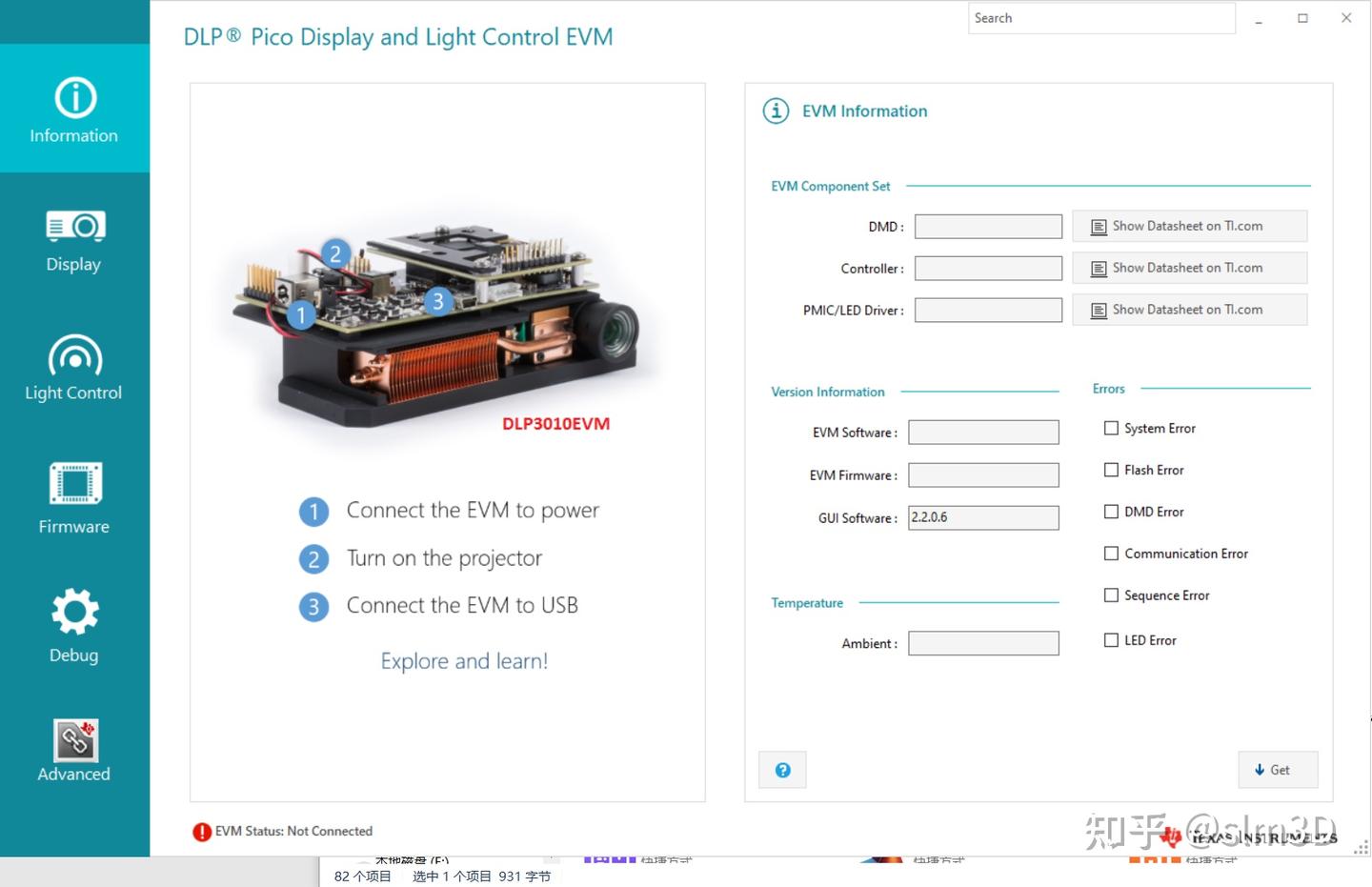Click the red EVM status warning icon
1372x887 pixels.
coord(202,832)
